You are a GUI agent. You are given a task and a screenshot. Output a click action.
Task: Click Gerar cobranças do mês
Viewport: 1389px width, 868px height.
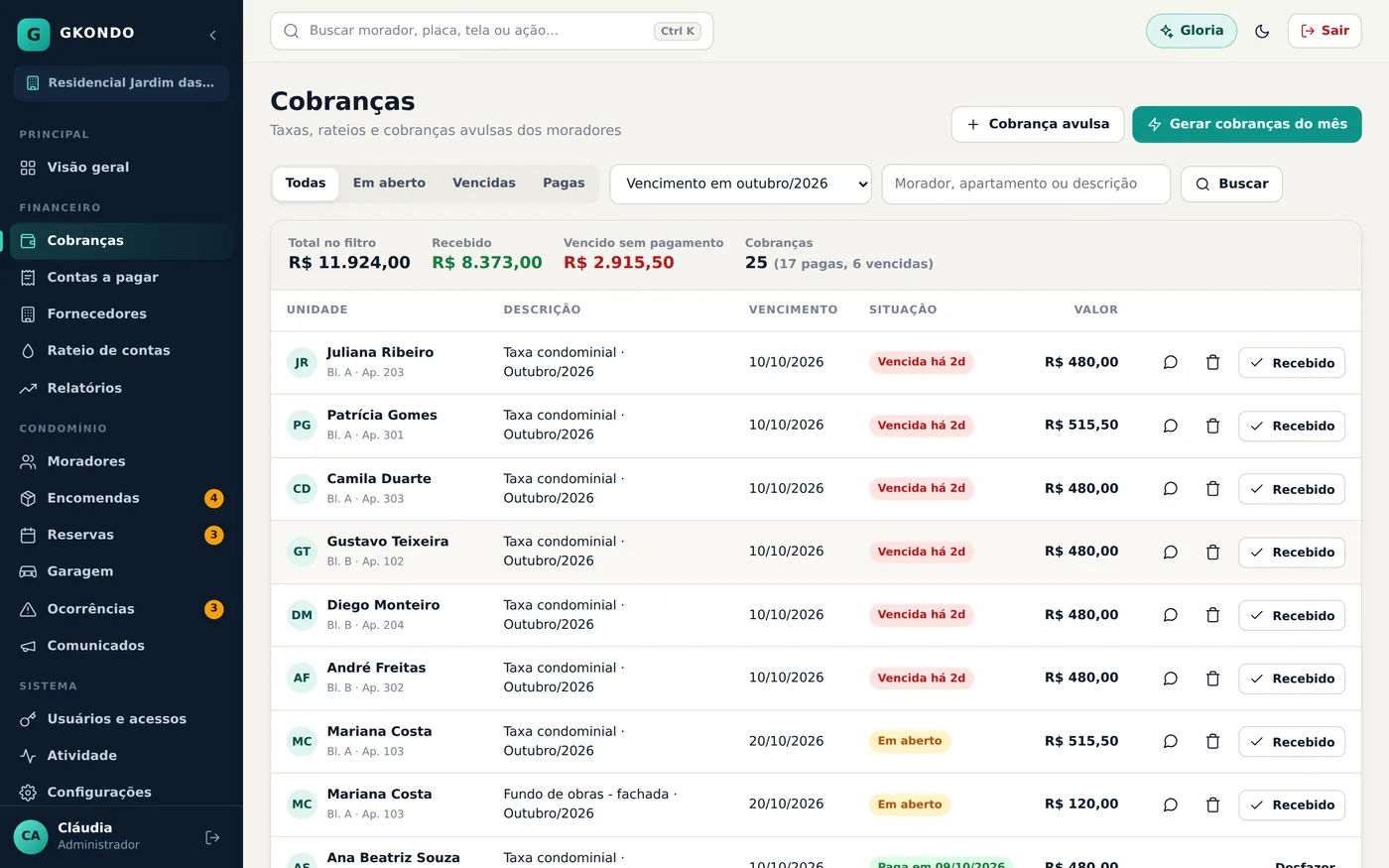1247,124
